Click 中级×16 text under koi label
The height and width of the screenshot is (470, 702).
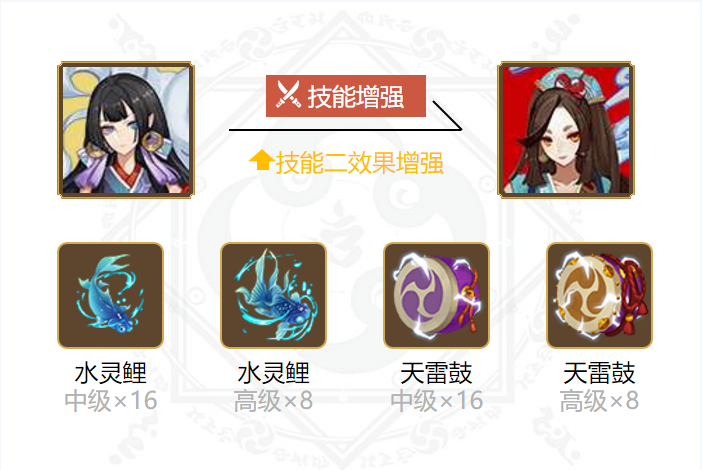[x=111, y=401]
